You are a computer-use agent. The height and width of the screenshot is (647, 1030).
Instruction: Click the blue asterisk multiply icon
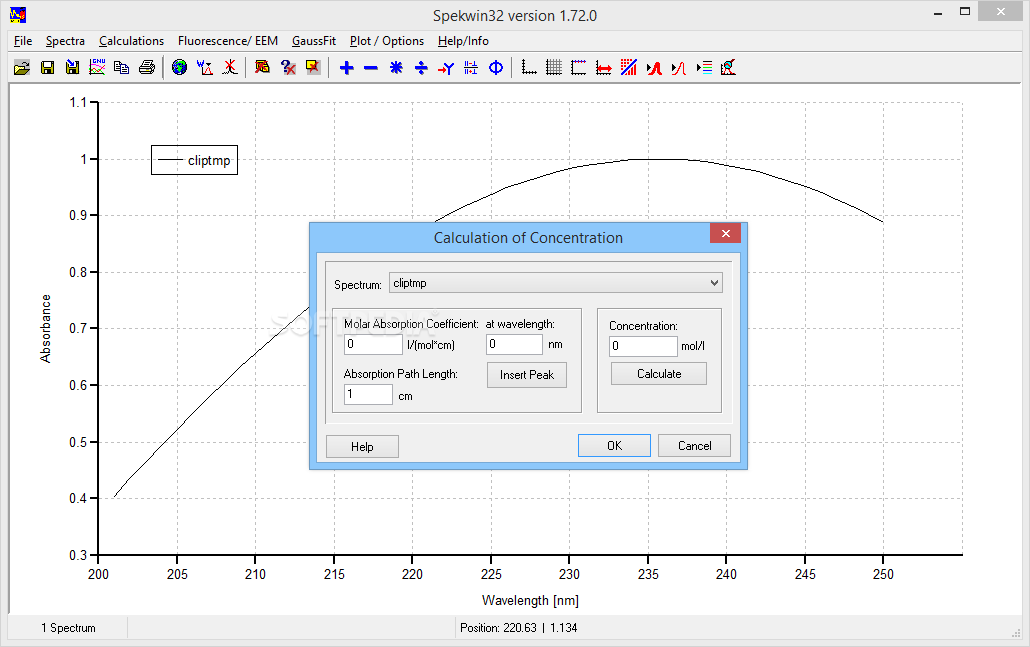[x=396, y=68]
